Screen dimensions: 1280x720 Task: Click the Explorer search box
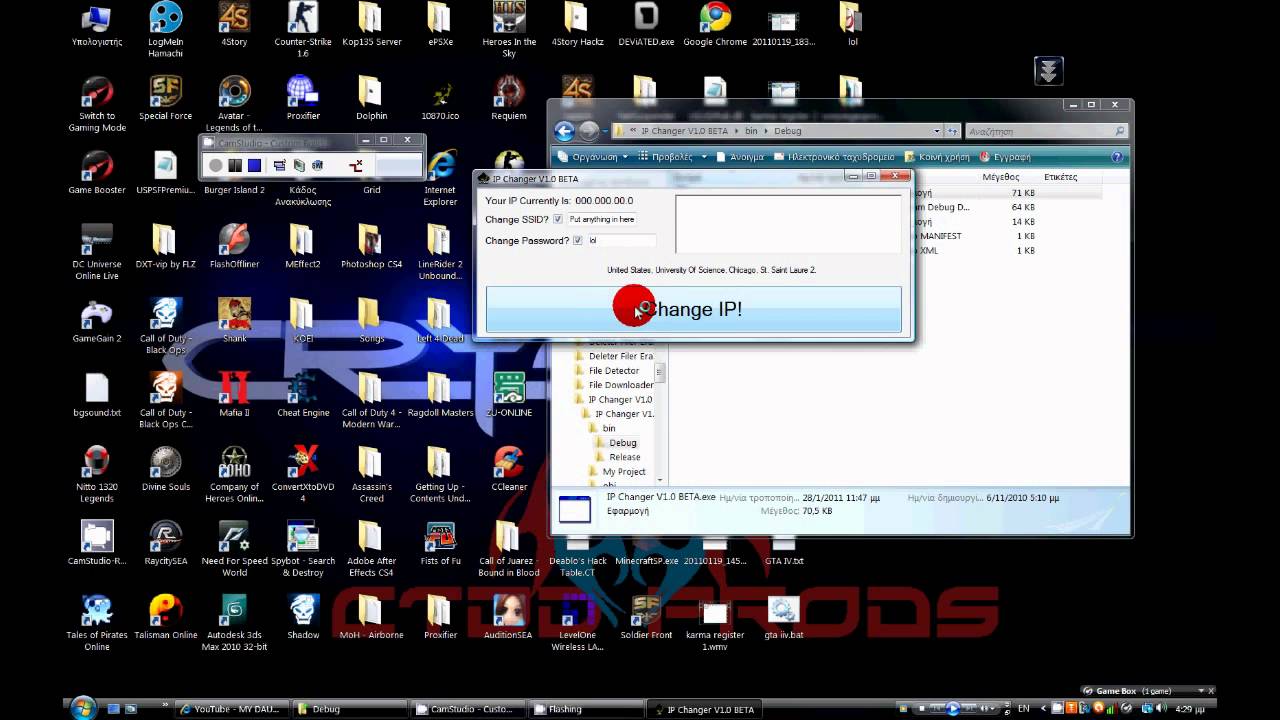click(1046, 131)
